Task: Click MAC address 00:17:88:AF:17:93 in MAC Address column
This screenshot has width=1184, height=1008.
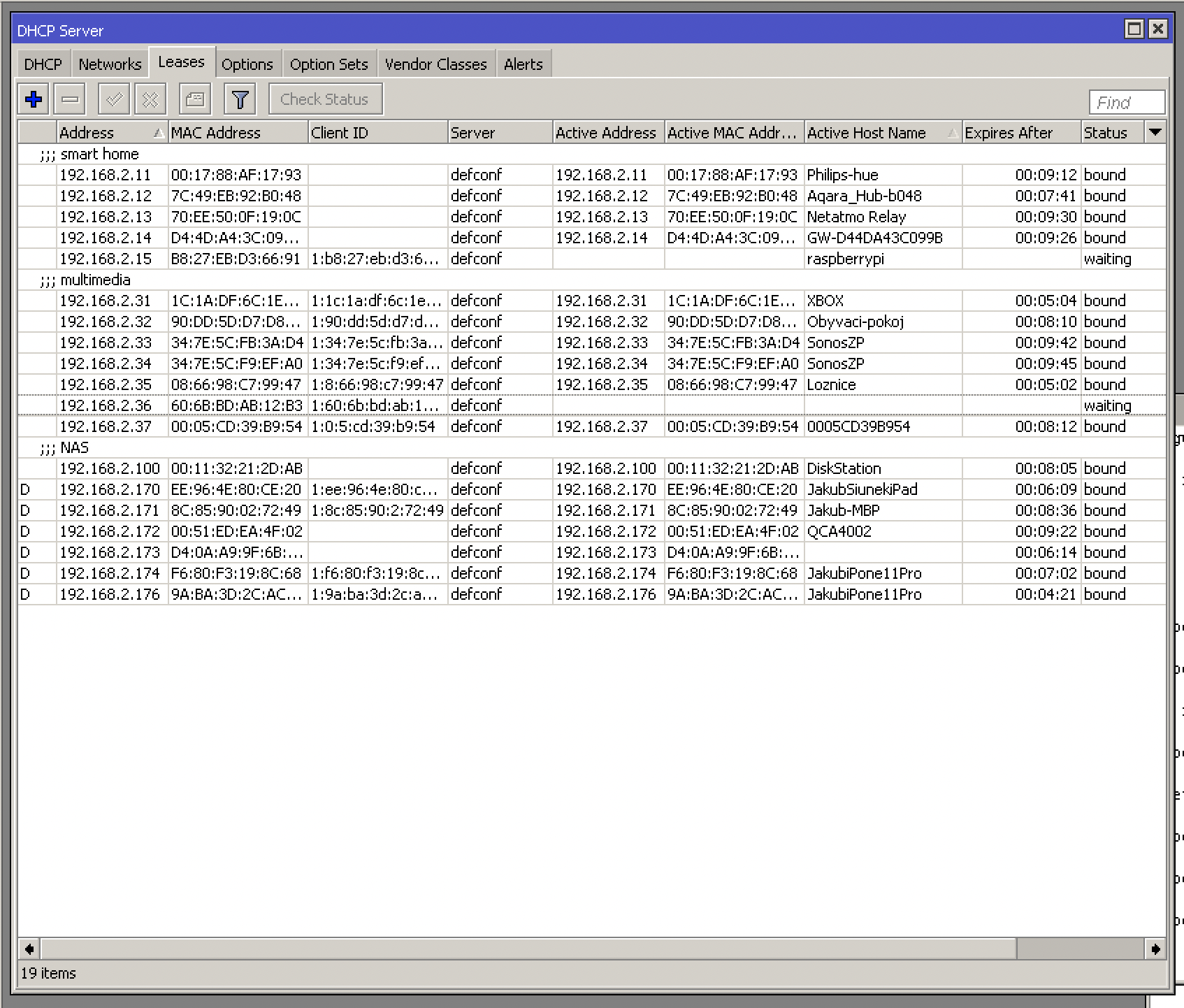Action: point(236,175)
